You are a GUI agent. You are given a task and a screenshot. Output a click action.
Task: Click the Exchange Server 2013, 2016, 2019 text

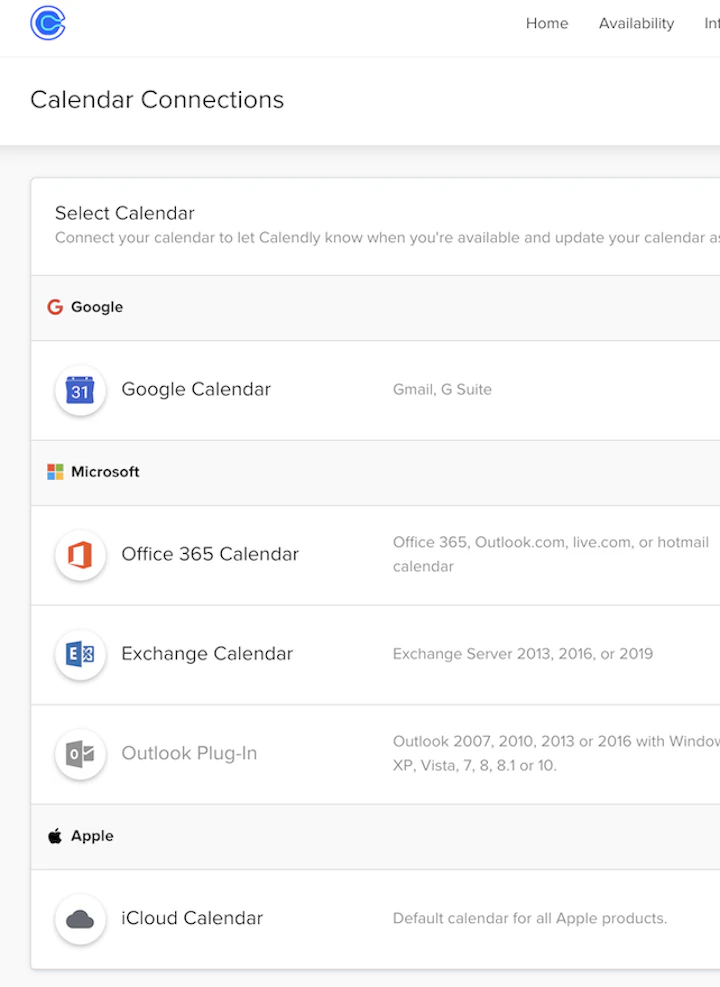[x=522, y=654]
